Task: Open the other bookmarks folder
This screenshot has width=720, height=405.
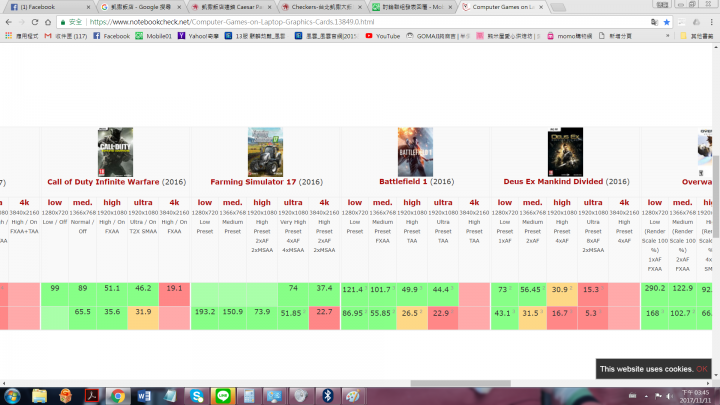Action: (x=697, y=36)
